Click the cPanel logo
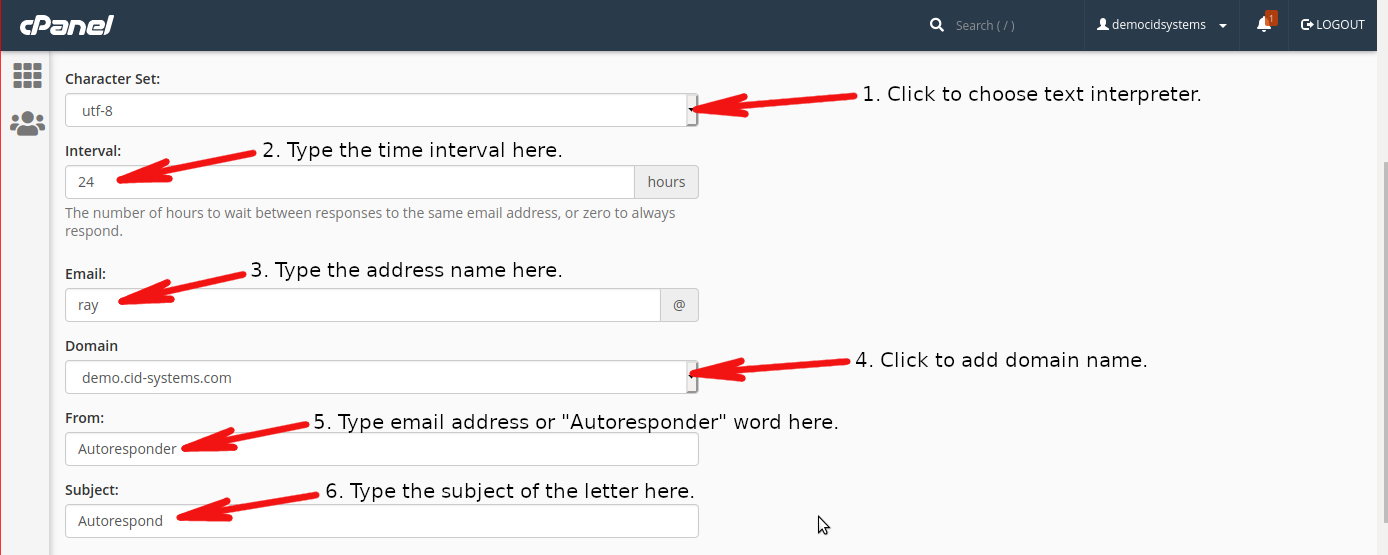The height and width of the screenshot is (555, 1388). (67, 25)
